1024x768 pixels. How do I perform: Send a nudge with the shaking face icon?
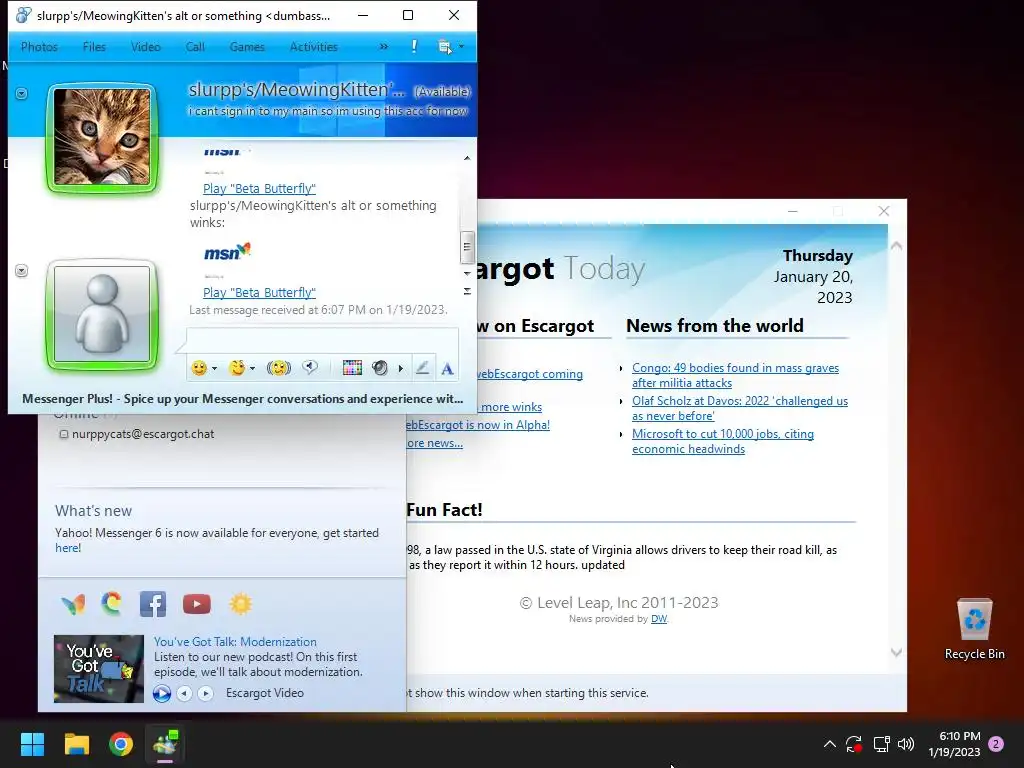pos(279,368)
